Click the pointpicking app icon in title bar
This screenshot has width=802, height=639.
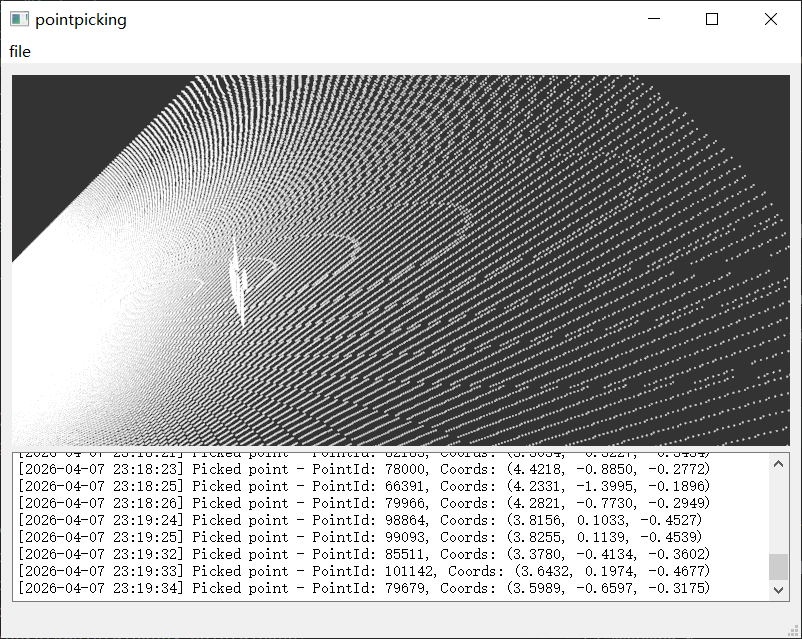click(19, 19)
